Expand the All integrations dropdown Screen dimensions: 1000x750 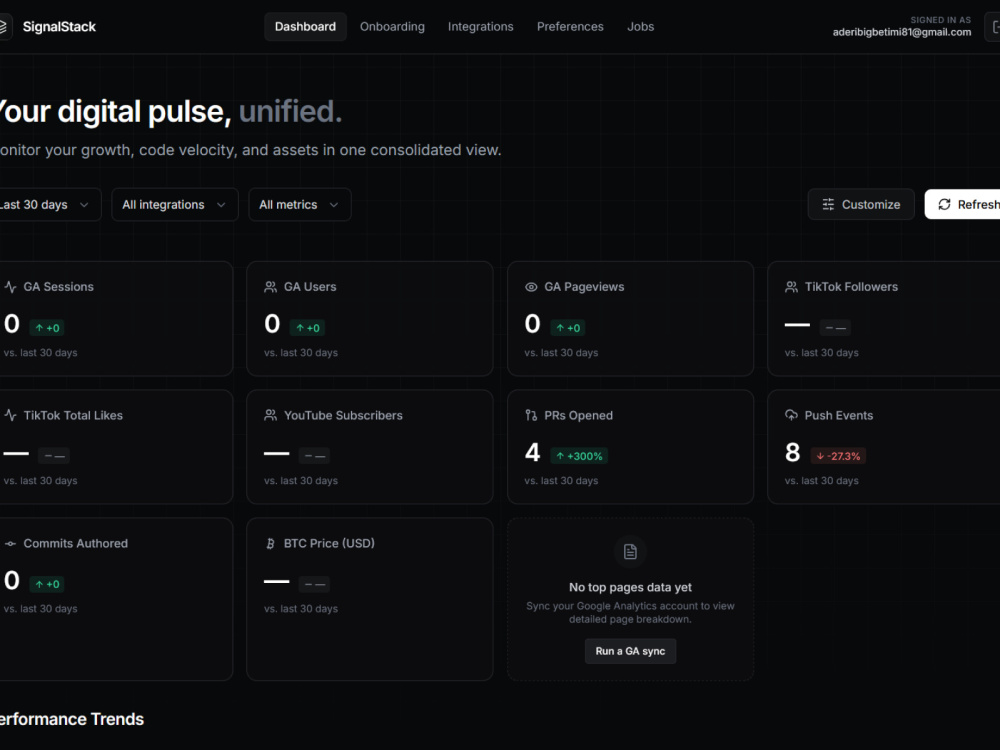[175, 205]
